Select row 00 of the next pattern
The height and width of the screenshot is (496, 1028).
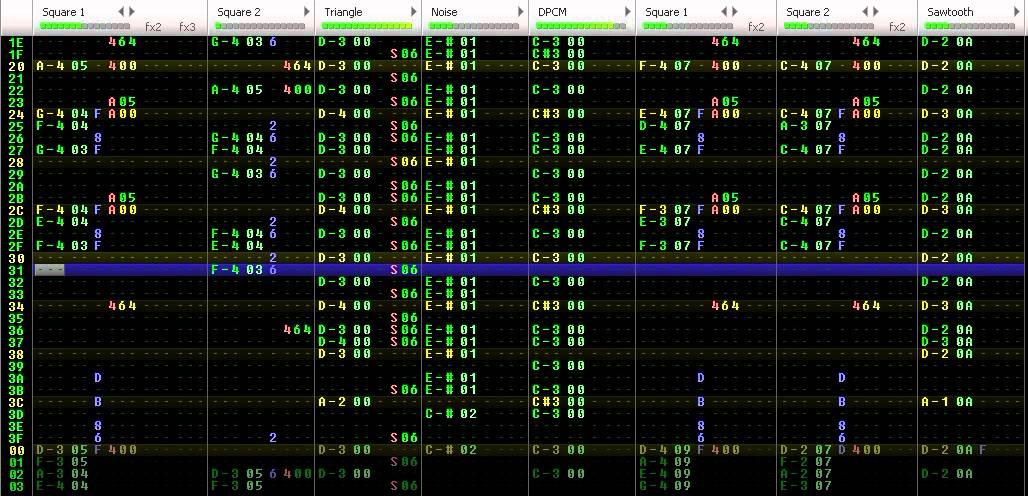tap(16, 450)
